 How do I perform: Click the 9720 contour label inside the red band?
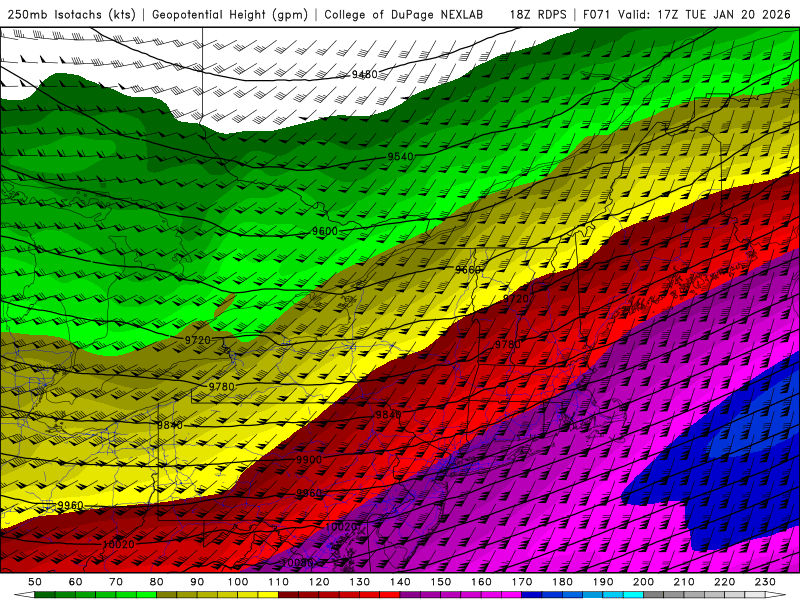516,298
